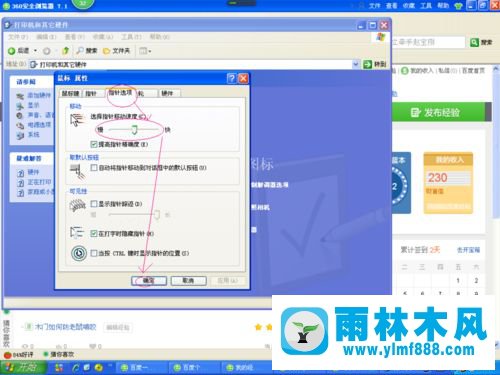500x375 pixels.
Task: Click the 系统 computer icon in sidebar
Action: click(x=20, y=135)
